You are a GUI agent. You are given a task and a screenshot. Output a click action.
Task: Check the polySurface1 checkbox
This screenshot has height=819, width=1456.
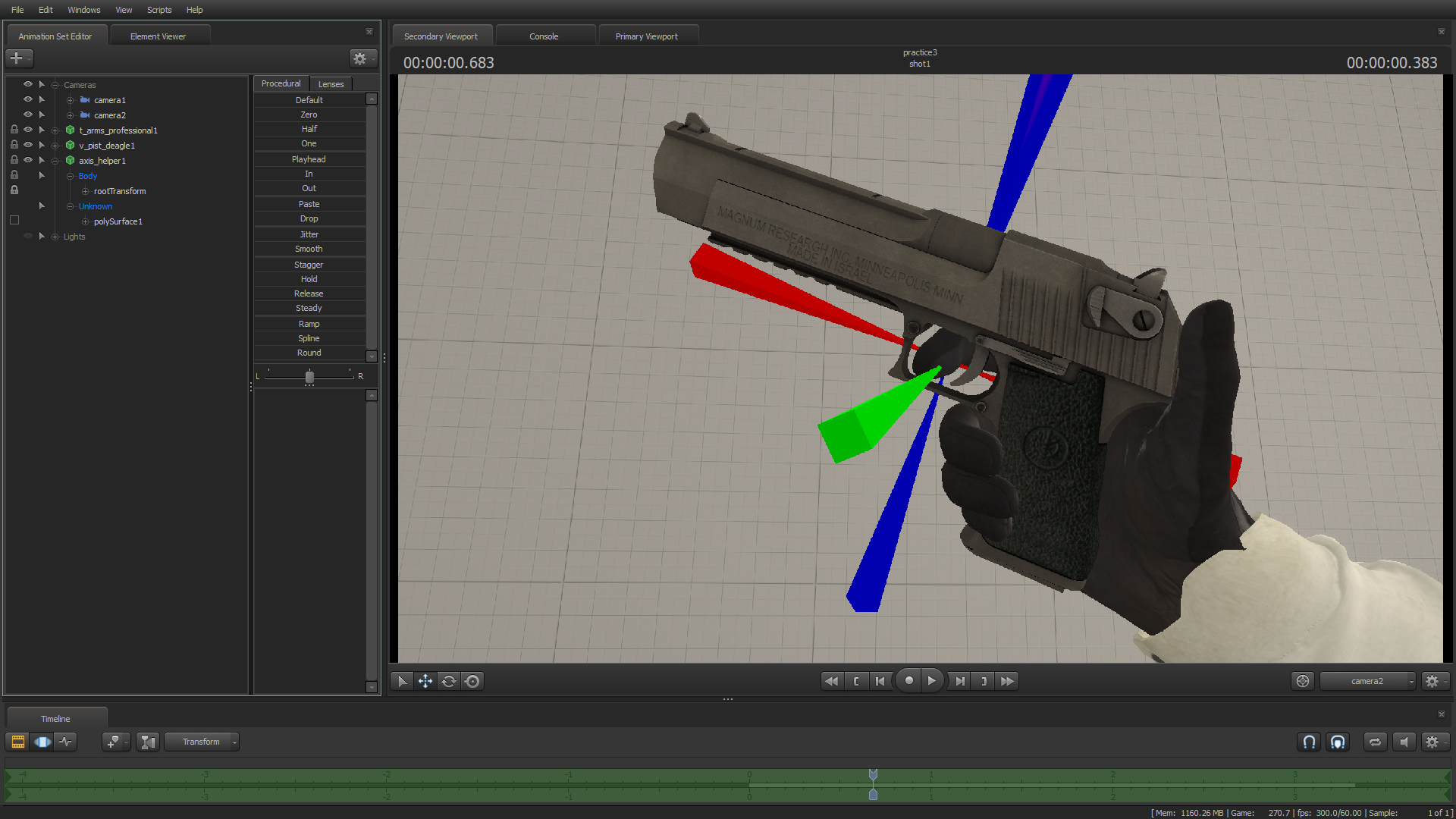click(x=14, y=221)
